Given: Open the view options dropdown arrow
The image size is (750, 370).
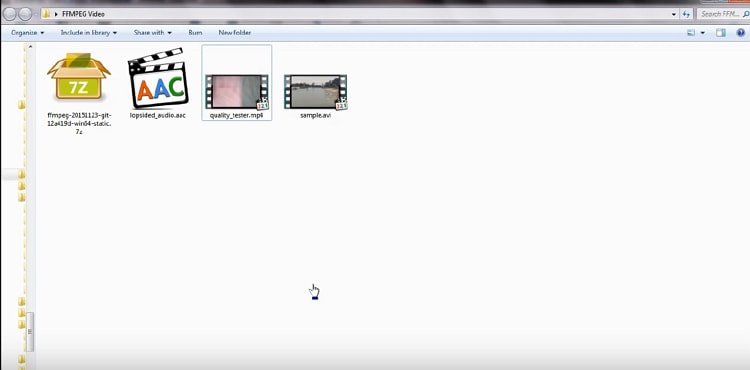Looking at the screenshot, I should 702,33.
